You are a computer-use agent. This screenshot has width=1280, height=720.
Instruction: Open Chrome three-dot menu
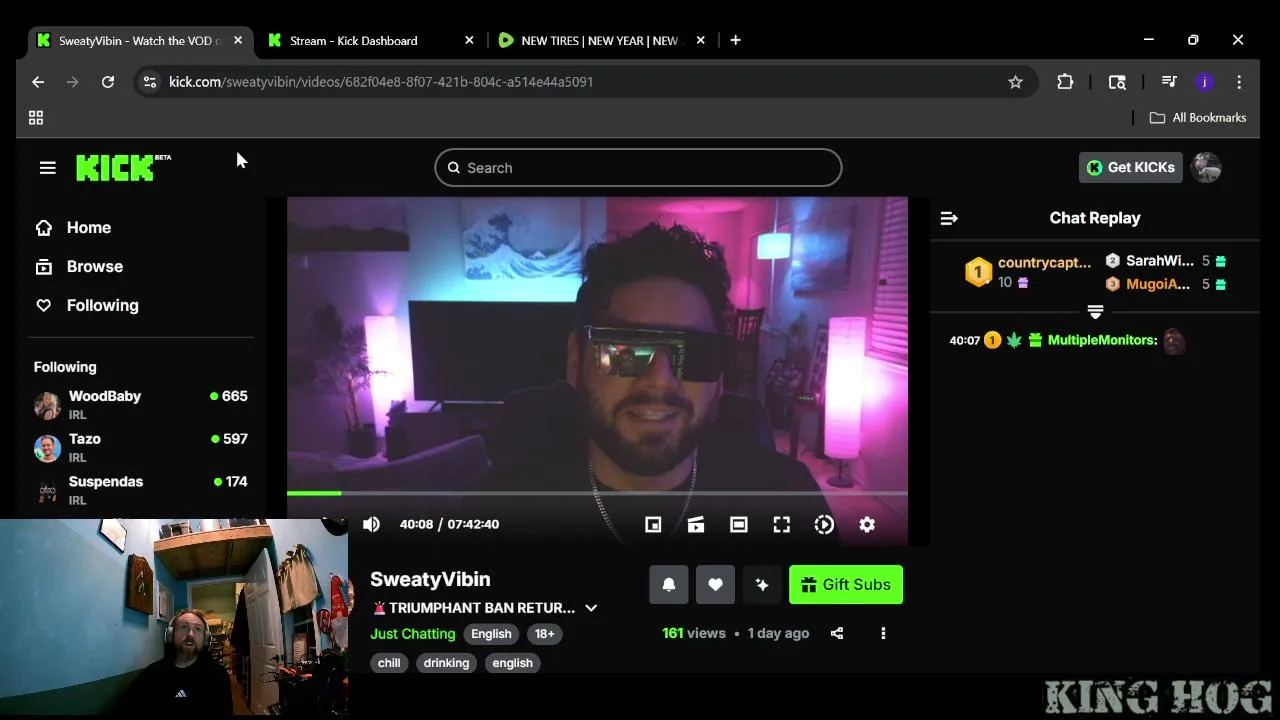tap(1239, 82)
